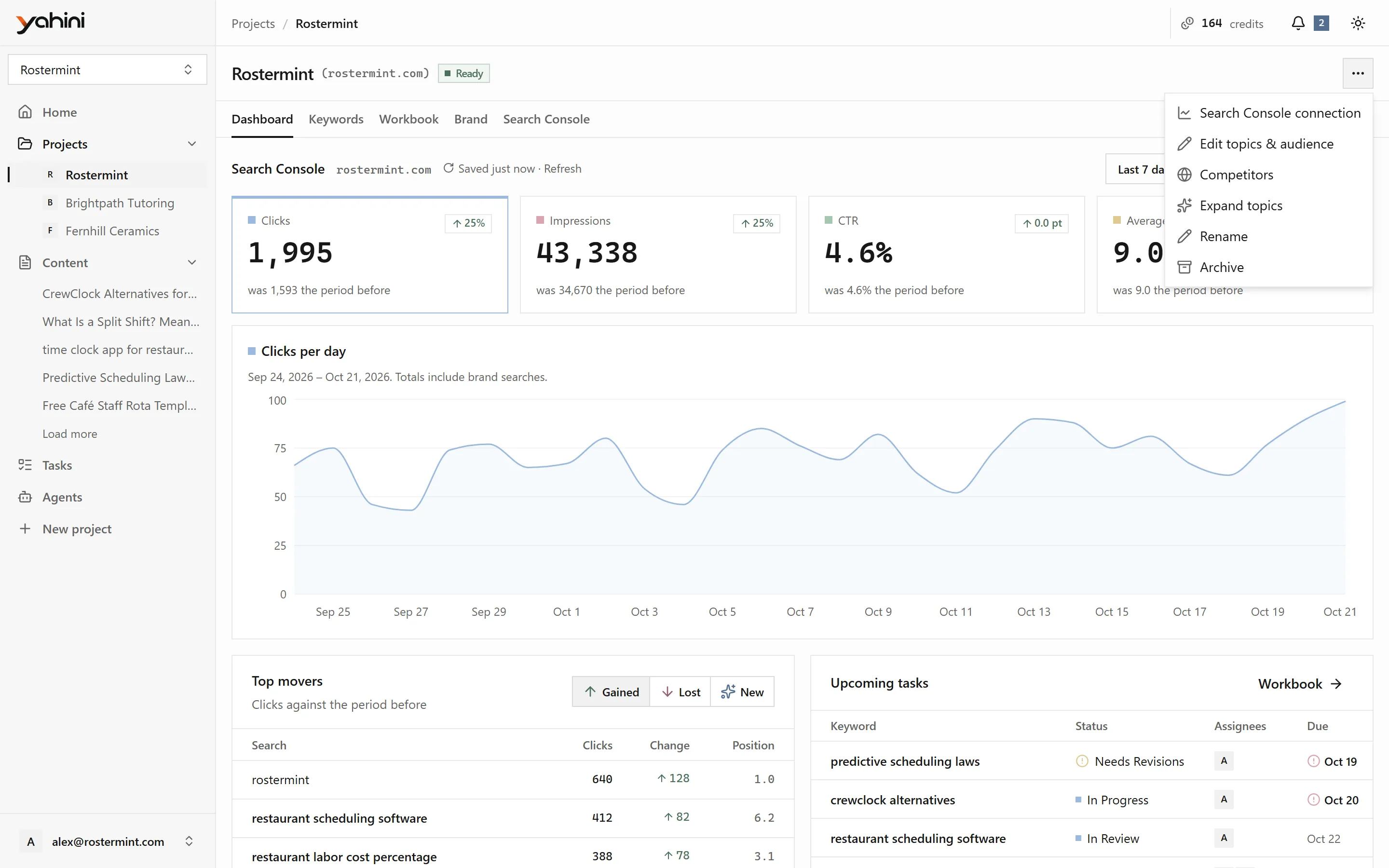The height and width of the screenshot is (868, 1389).
Task: Toggle the light/dark theme sun icon
Action: [x=1358, y=24]
